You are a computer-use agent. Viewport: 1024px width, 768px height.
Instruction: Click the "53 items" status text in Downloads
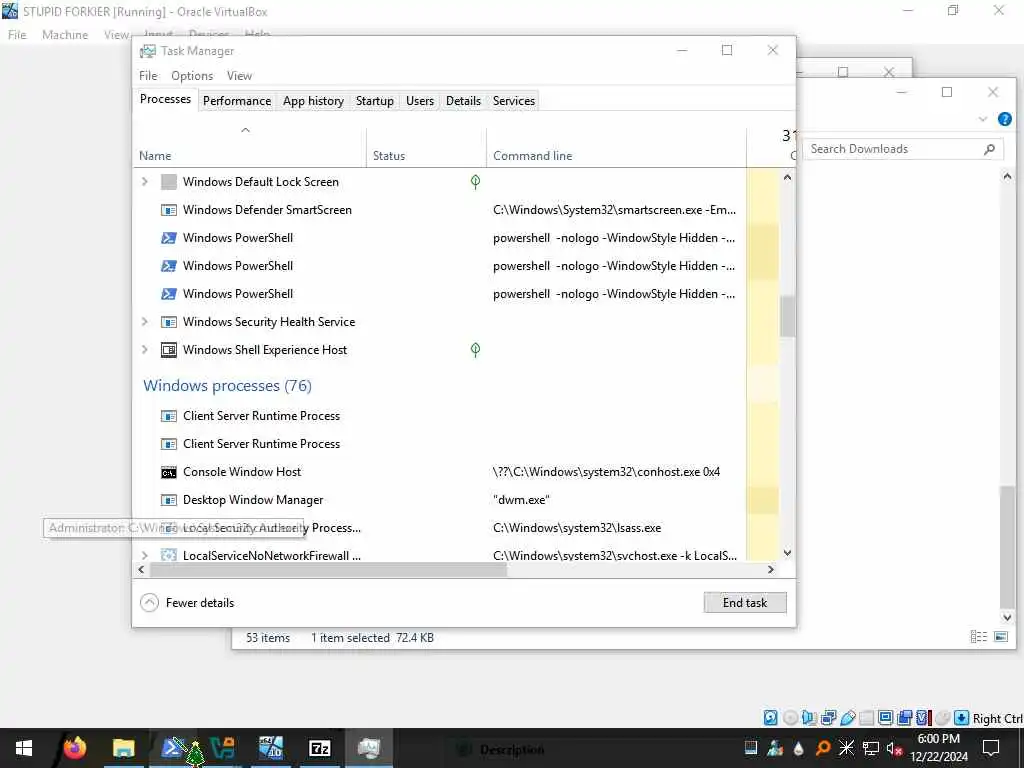click(x=268, y=638)
